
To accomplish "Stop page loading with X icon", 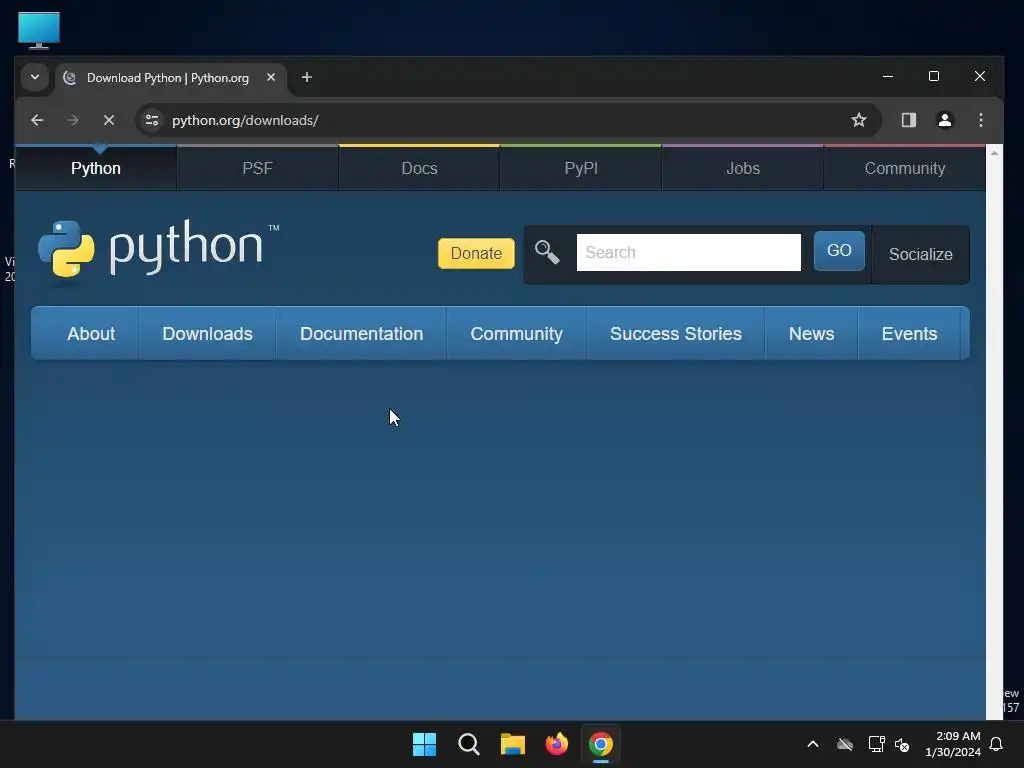I will click(x=109, y=120).
